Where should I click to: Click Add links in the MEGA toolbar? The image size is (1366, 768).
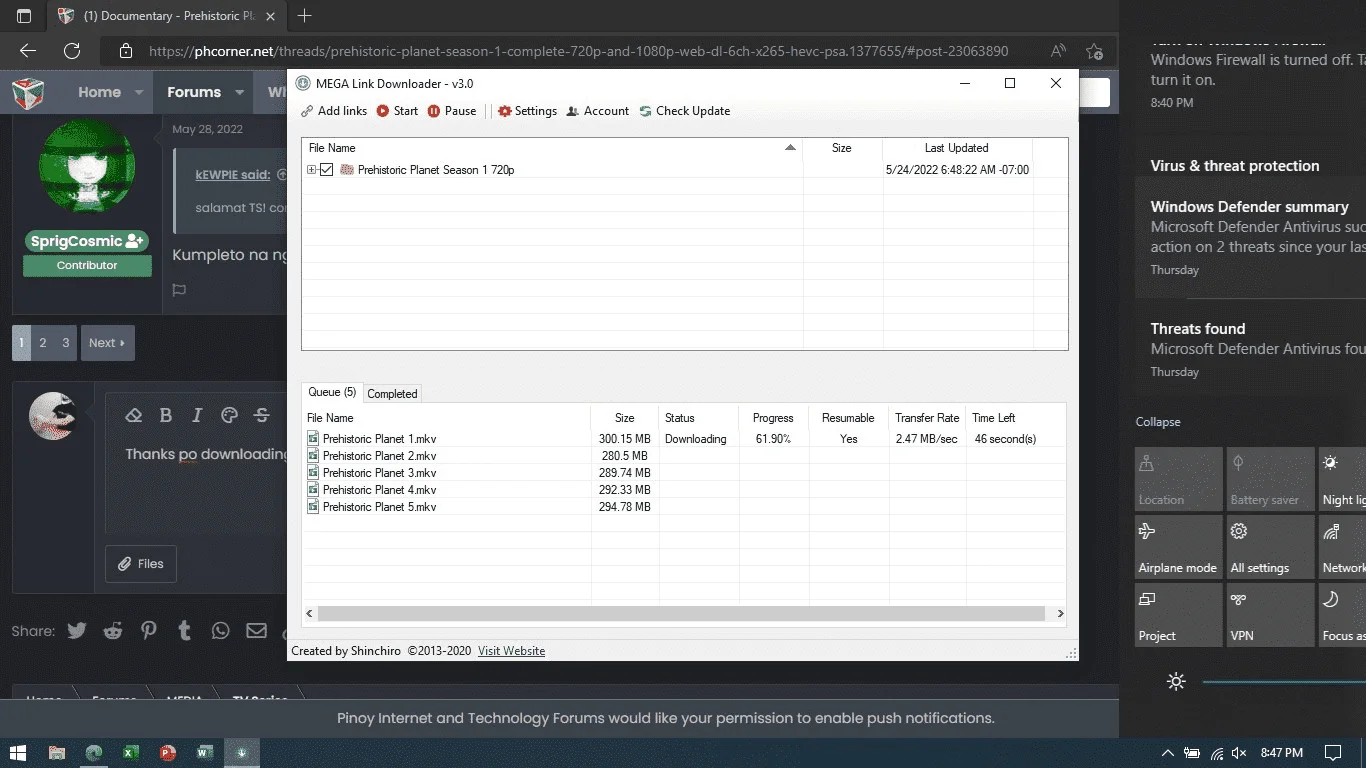coord(334,111)
